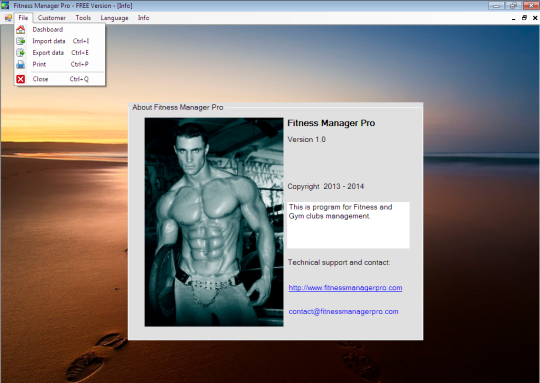Open the Tools menu

[x=83, y=18]
